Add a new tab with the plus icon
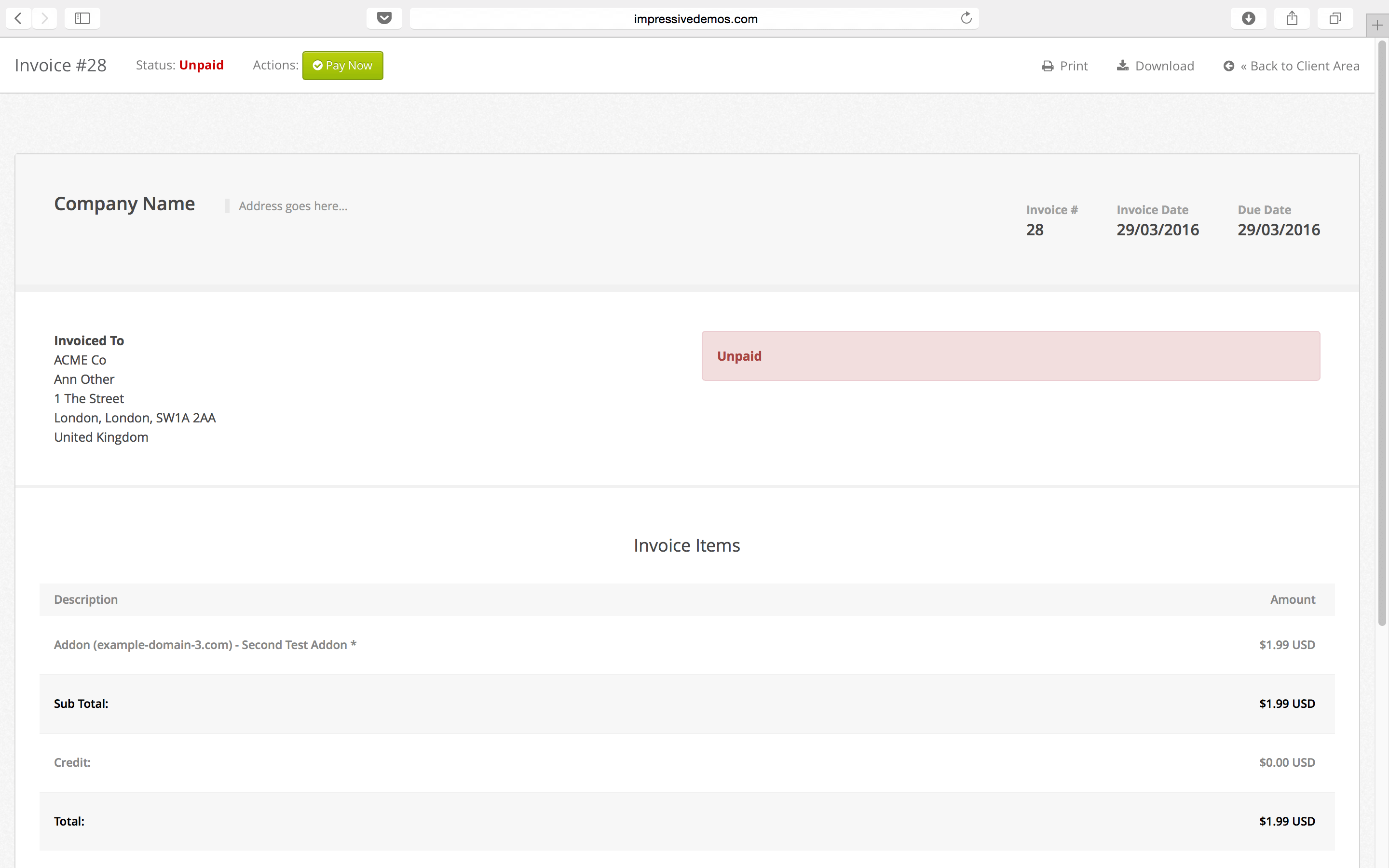The image size is (1389, 868). pos(1377,25)
